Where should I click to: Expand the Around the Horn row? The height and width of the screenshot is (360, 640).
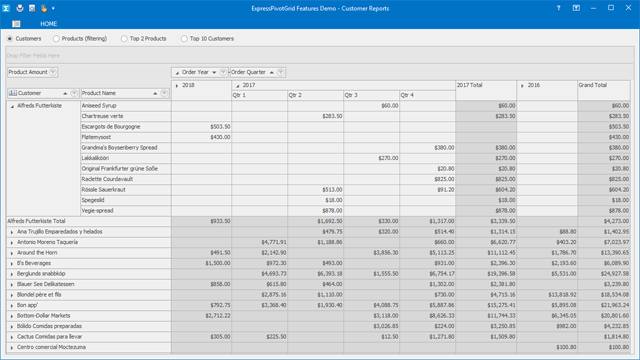coord(12,253)
